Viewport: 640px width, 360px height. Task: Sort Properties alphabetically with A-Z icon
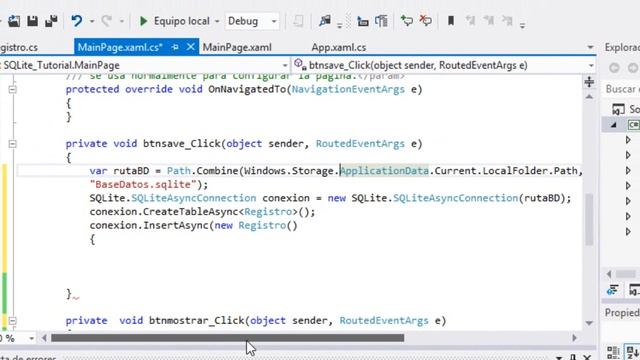point(633,352)
